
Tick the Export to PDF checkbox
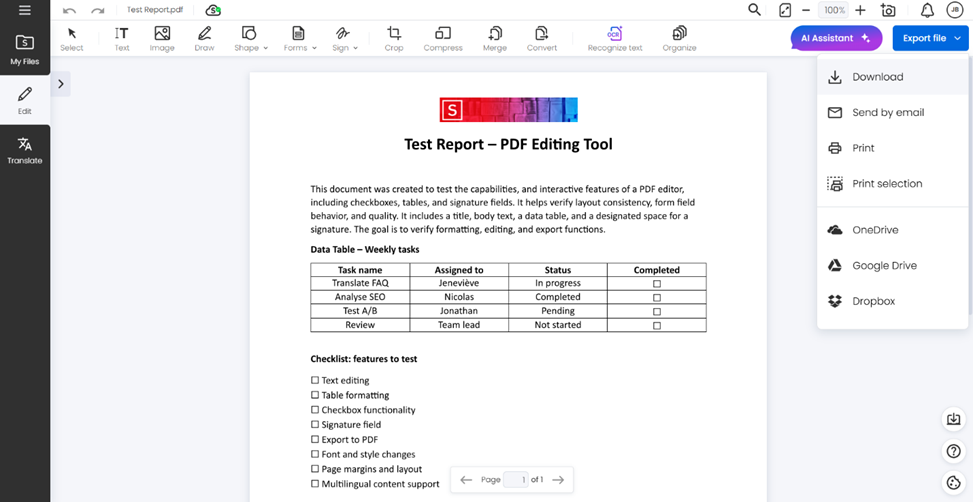coord(315,439)
